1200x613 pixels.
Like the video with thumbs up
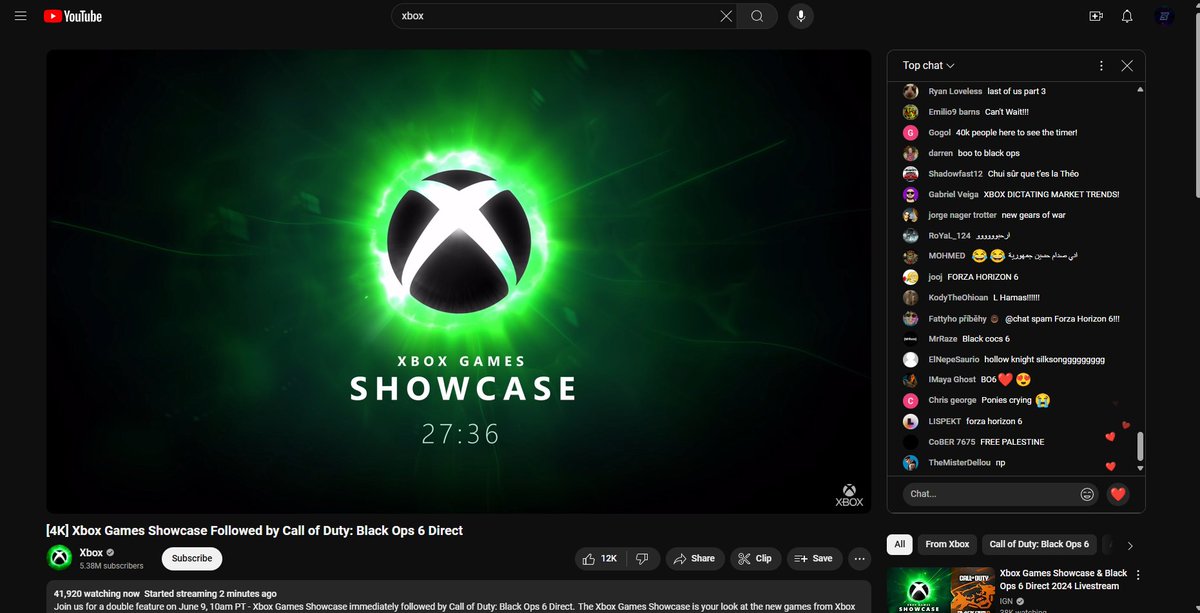tap(600, 558)
